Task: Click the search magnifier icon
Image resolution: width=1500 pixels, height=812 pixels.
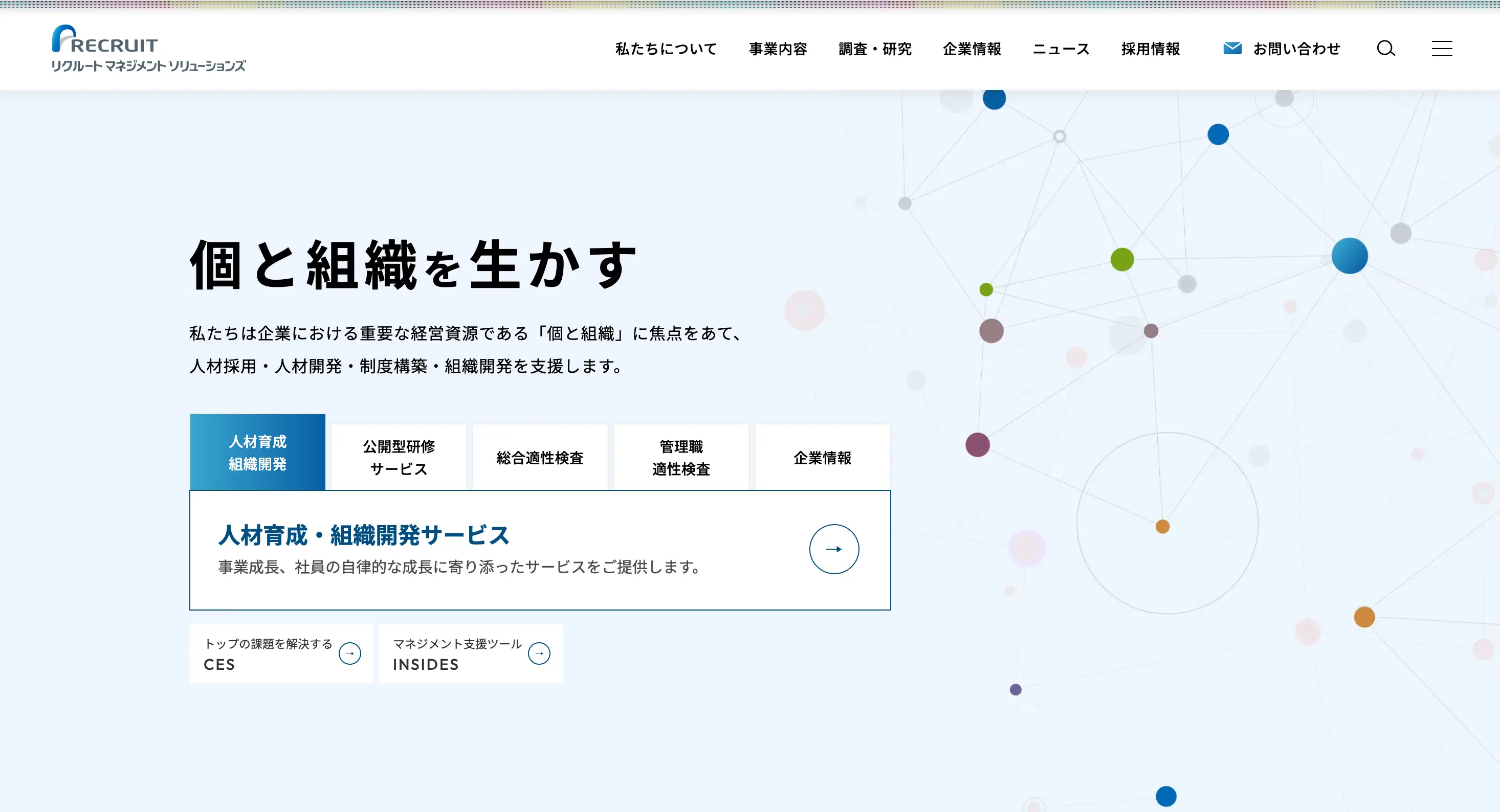Action: (1386, 48)
